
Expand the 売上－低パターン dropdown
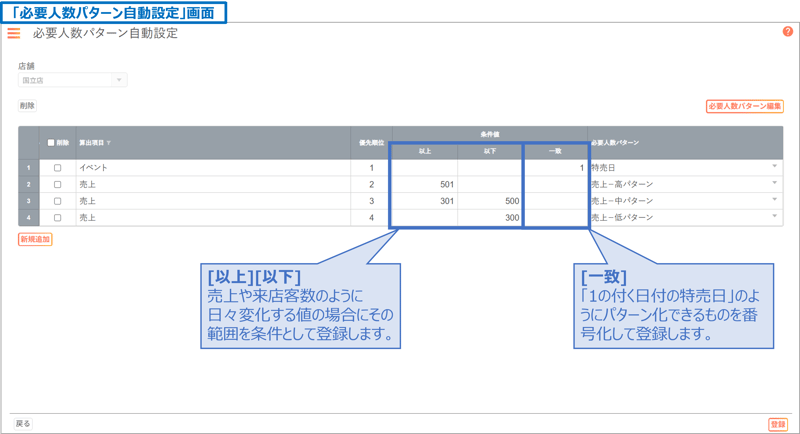(x=774, y=217)
